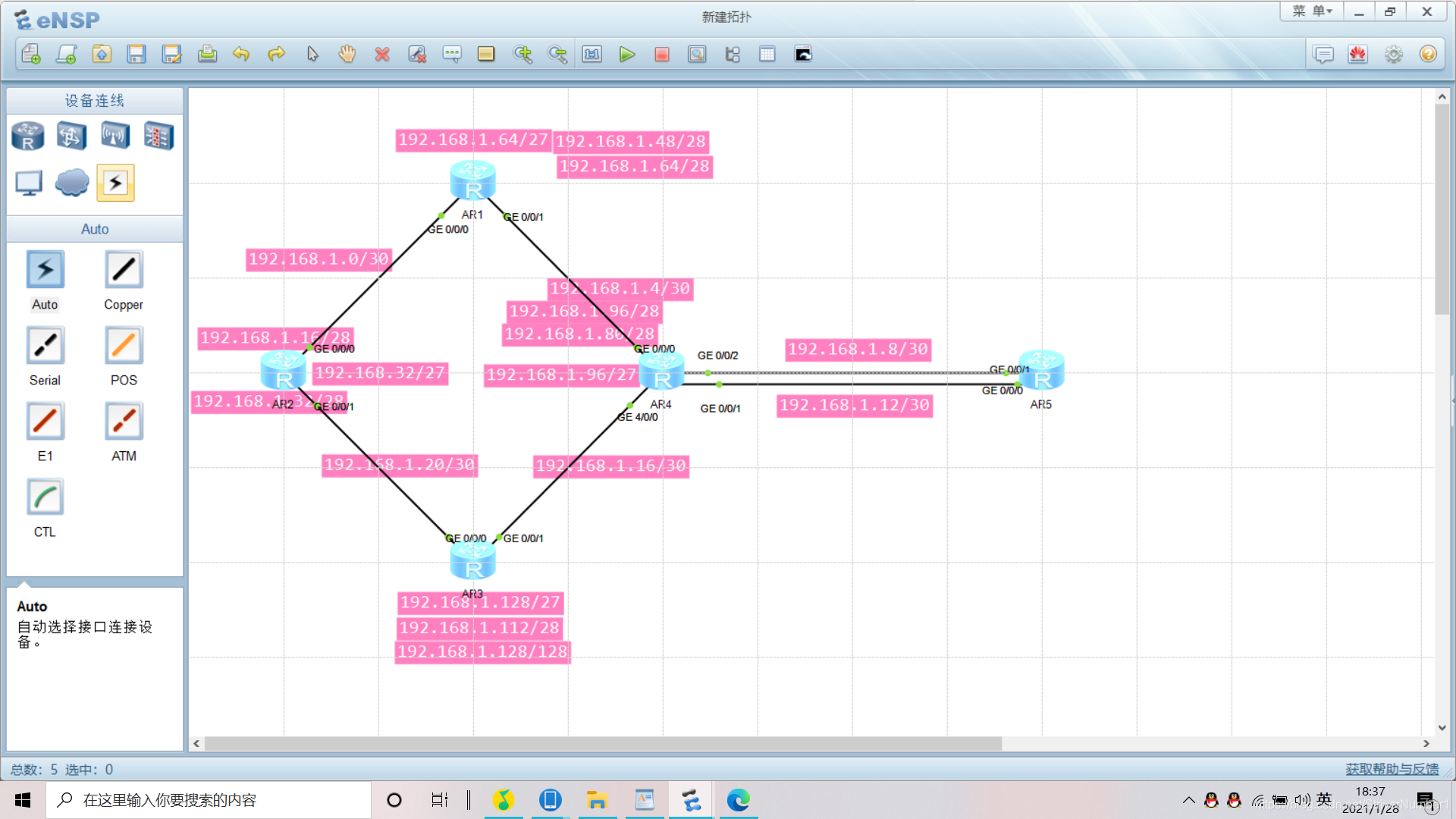
Task: Open the Huawei website icon
Action: [x=1357, y=54]
